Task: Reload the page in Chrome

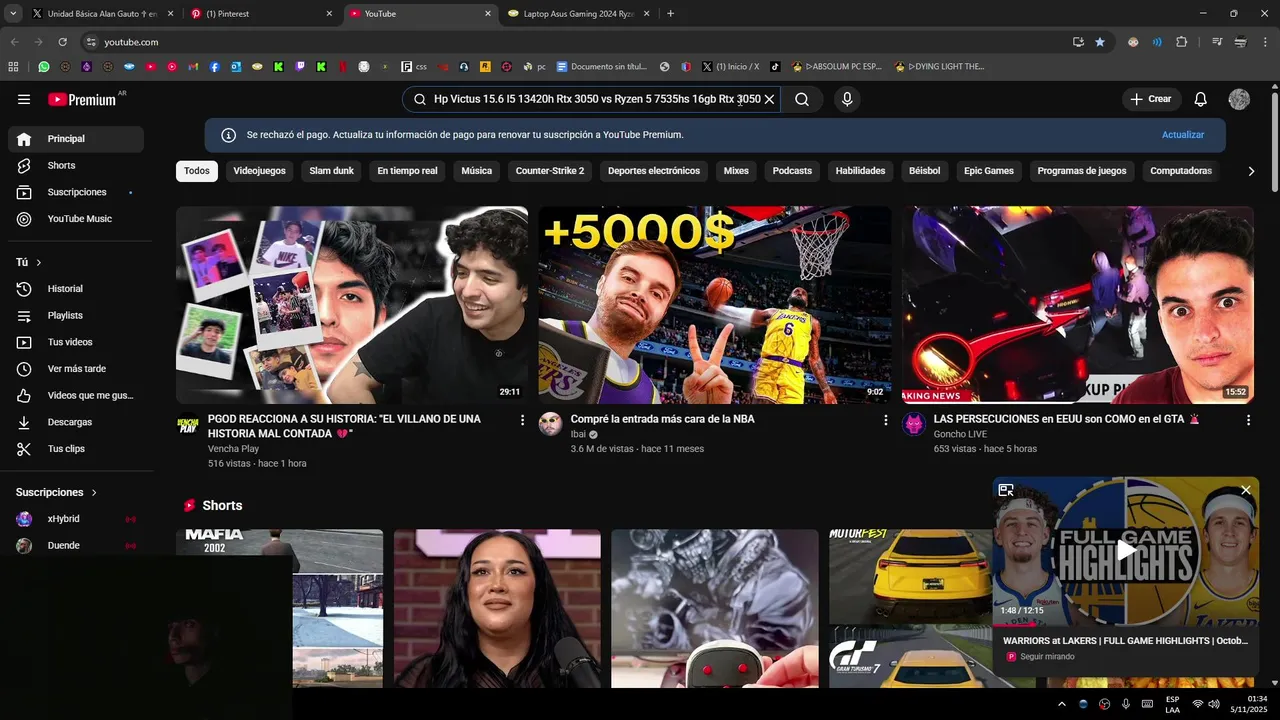Action: pos(62,42)
